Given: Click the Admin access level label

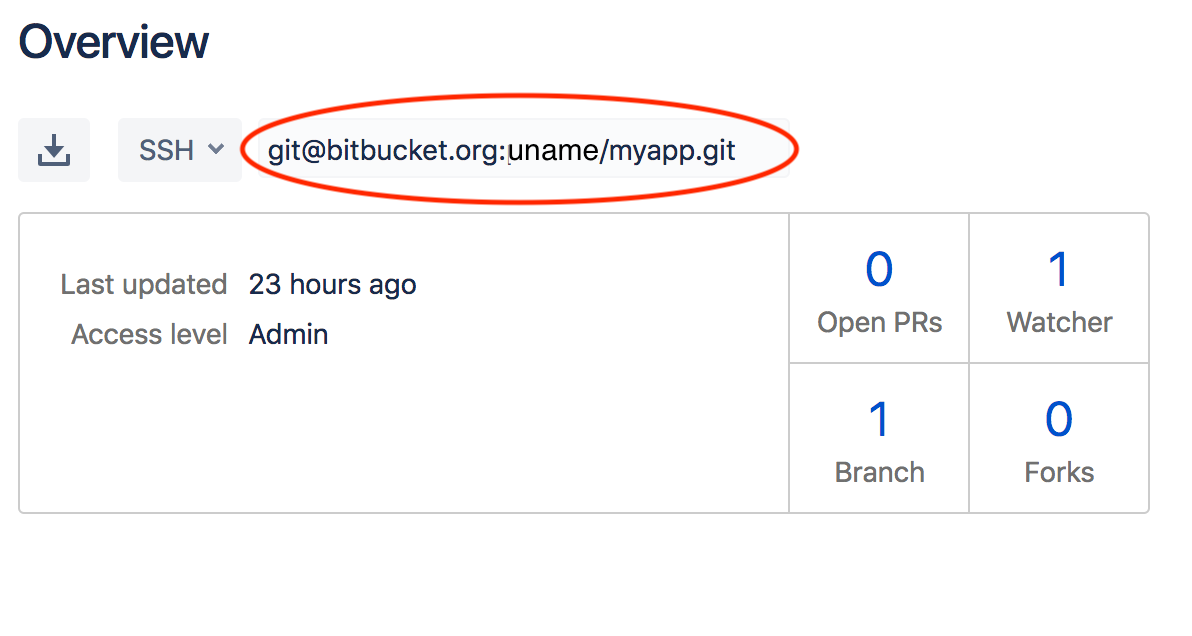Looking at the screenshot, I should tap(288, 334).
